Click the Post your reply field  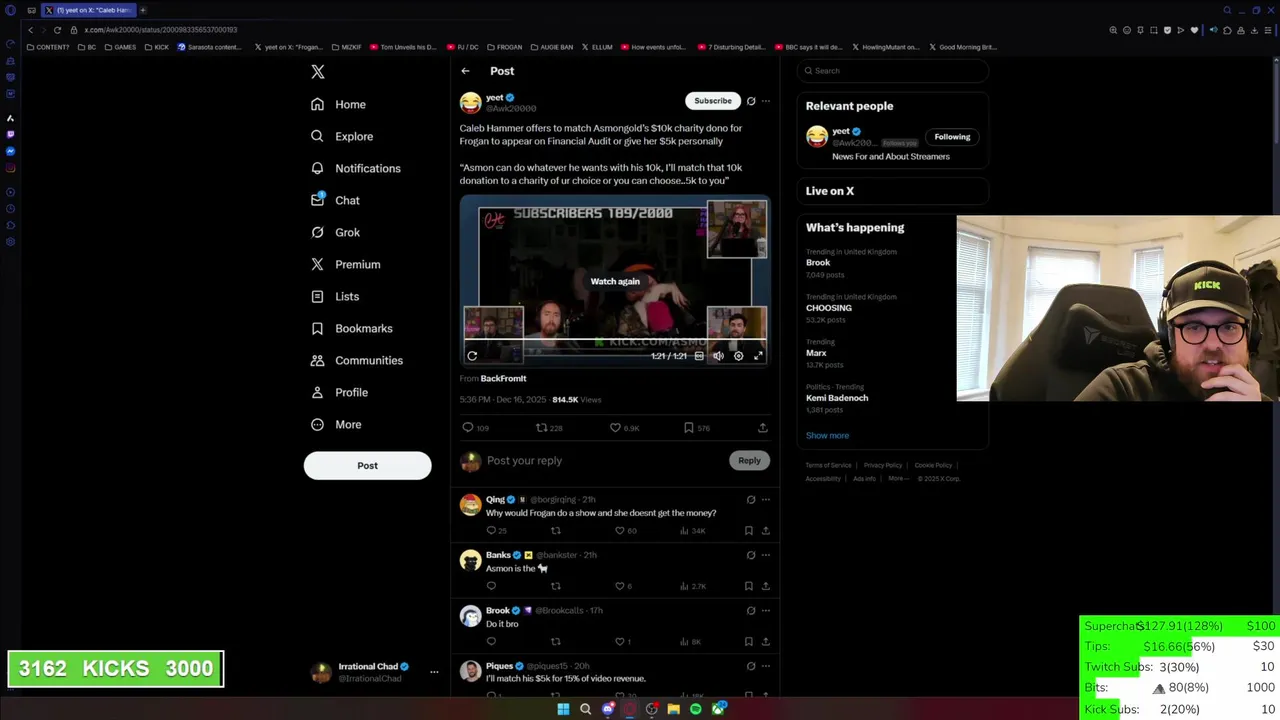[605, 460]
